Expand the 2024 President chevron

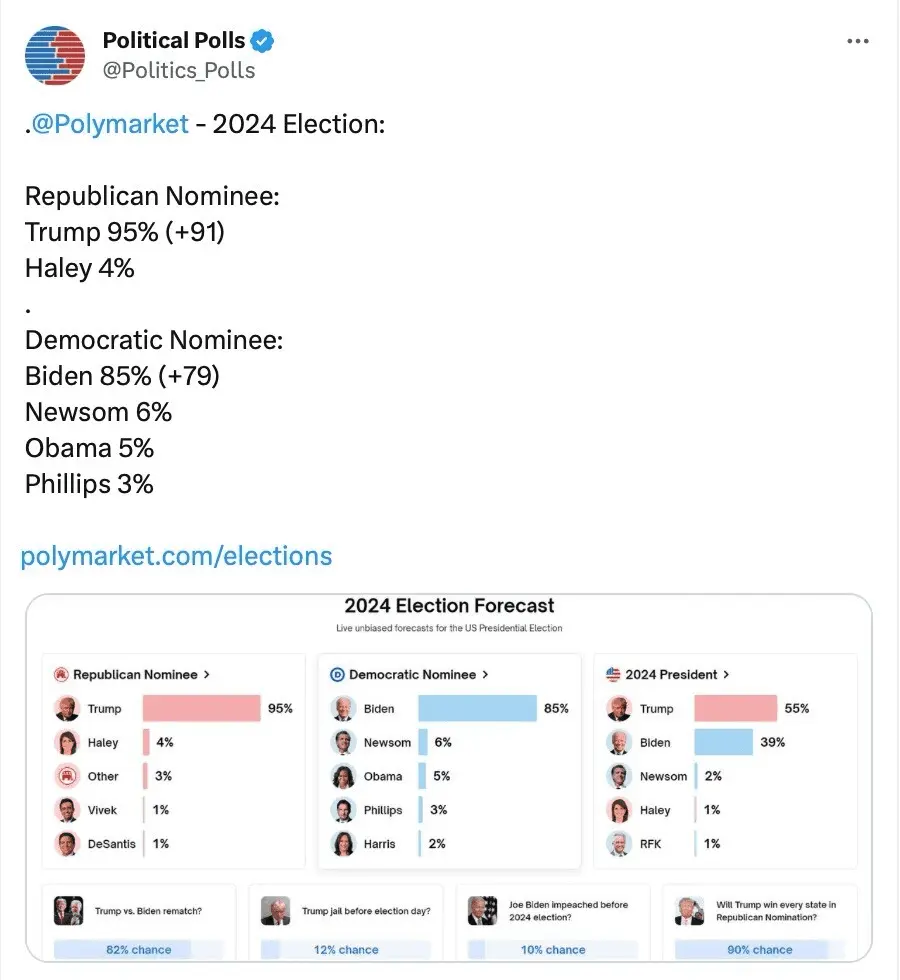coord(726,674)
